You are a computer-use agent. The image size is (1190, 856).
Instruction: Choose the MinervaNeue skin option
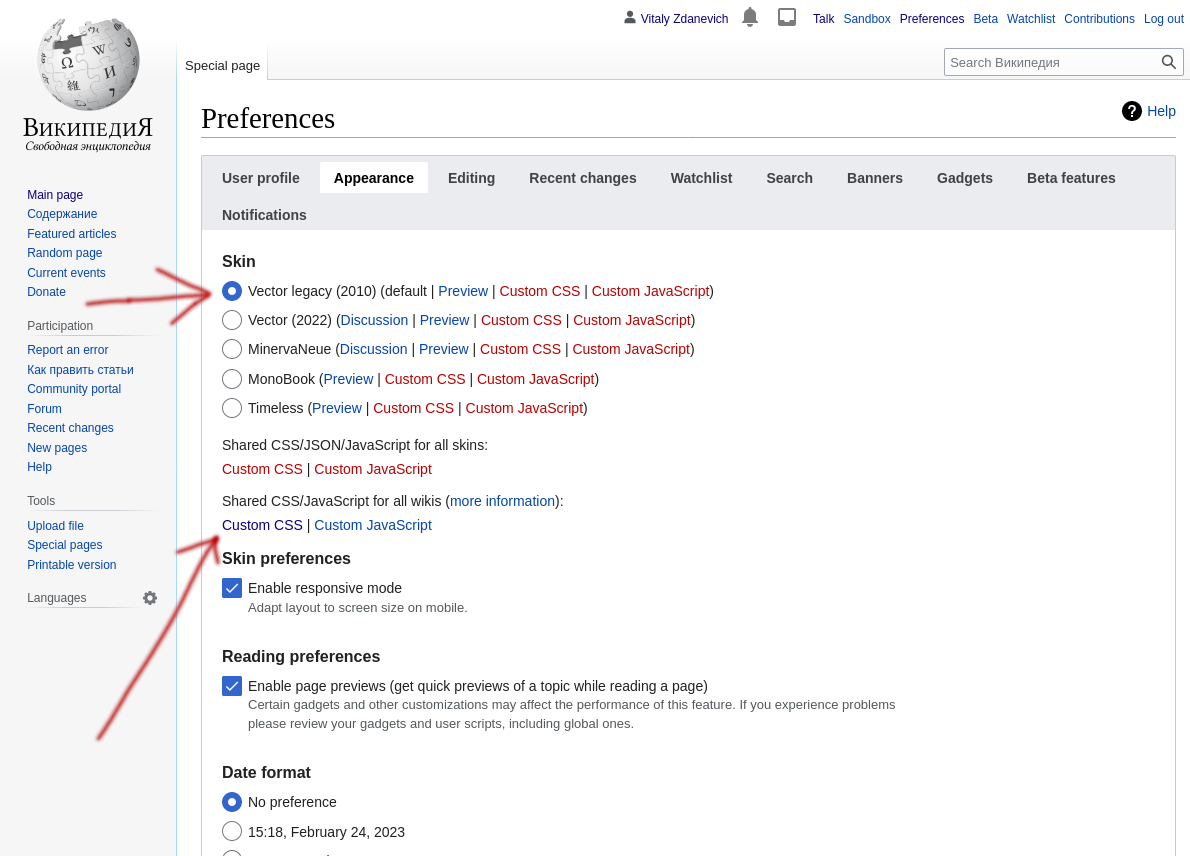[231, 349]
